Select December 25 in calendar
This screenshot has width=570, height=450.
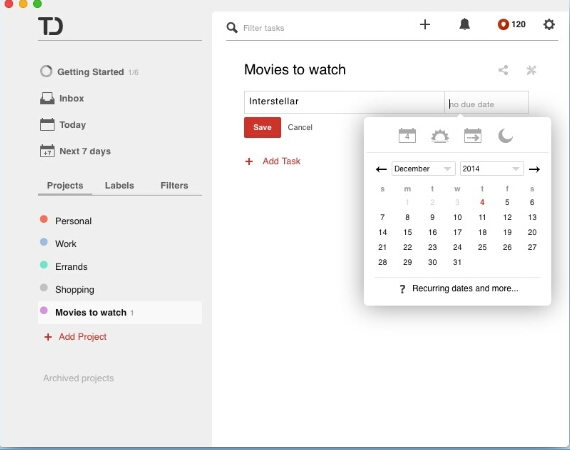click(482, 247)
